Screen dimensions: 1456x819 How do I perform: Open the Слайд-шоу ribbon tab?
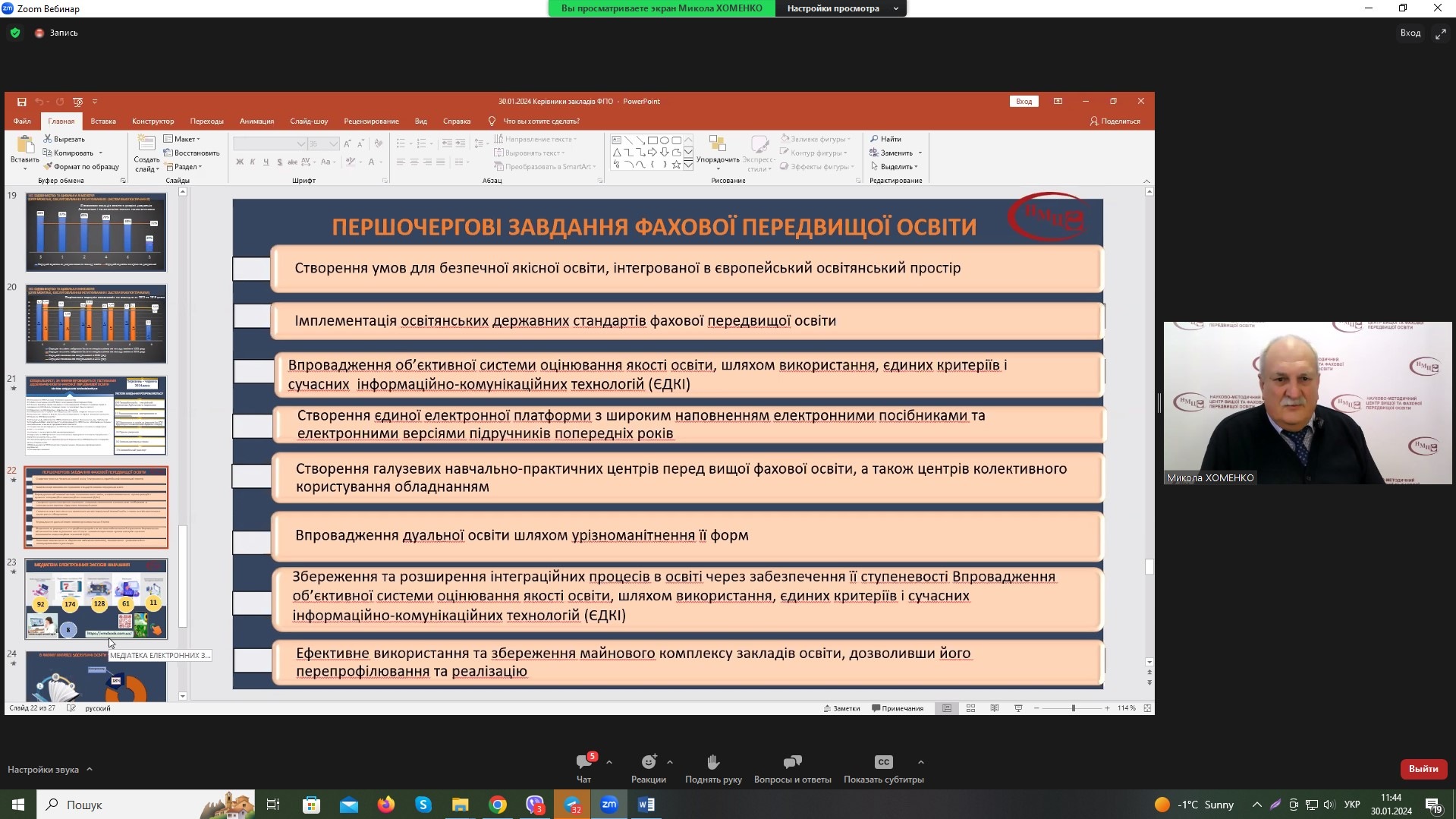pyautogui.click(x=309, y=121)
